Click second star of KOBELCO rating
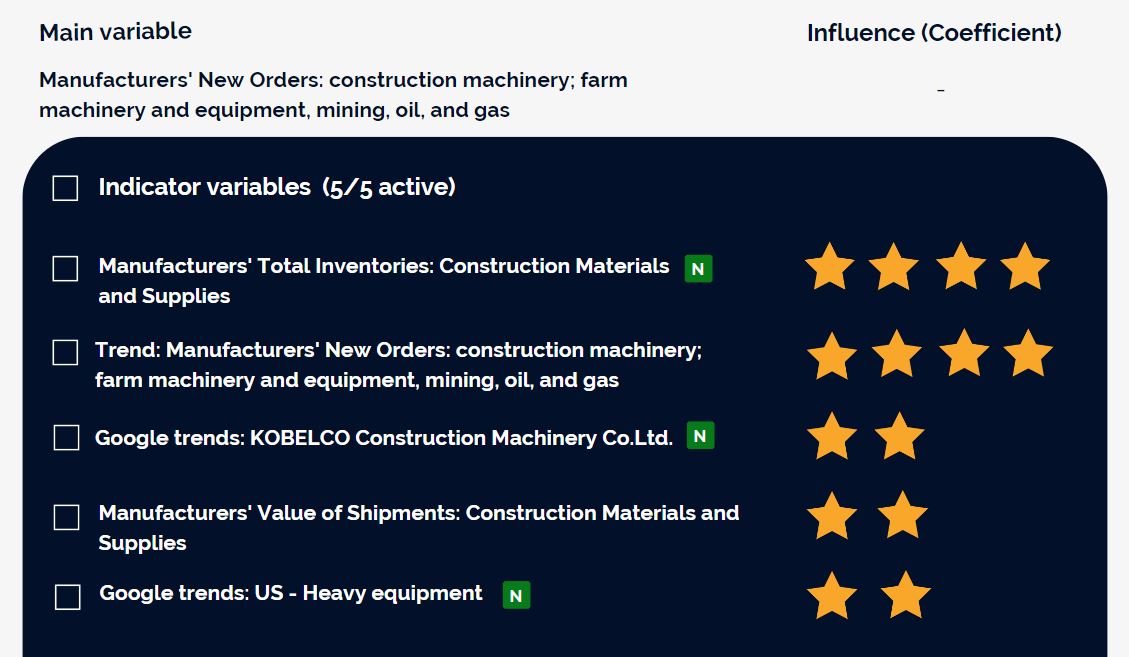Image resolution: width=1129 pixels, height=657 pixels. click(899, 437)
